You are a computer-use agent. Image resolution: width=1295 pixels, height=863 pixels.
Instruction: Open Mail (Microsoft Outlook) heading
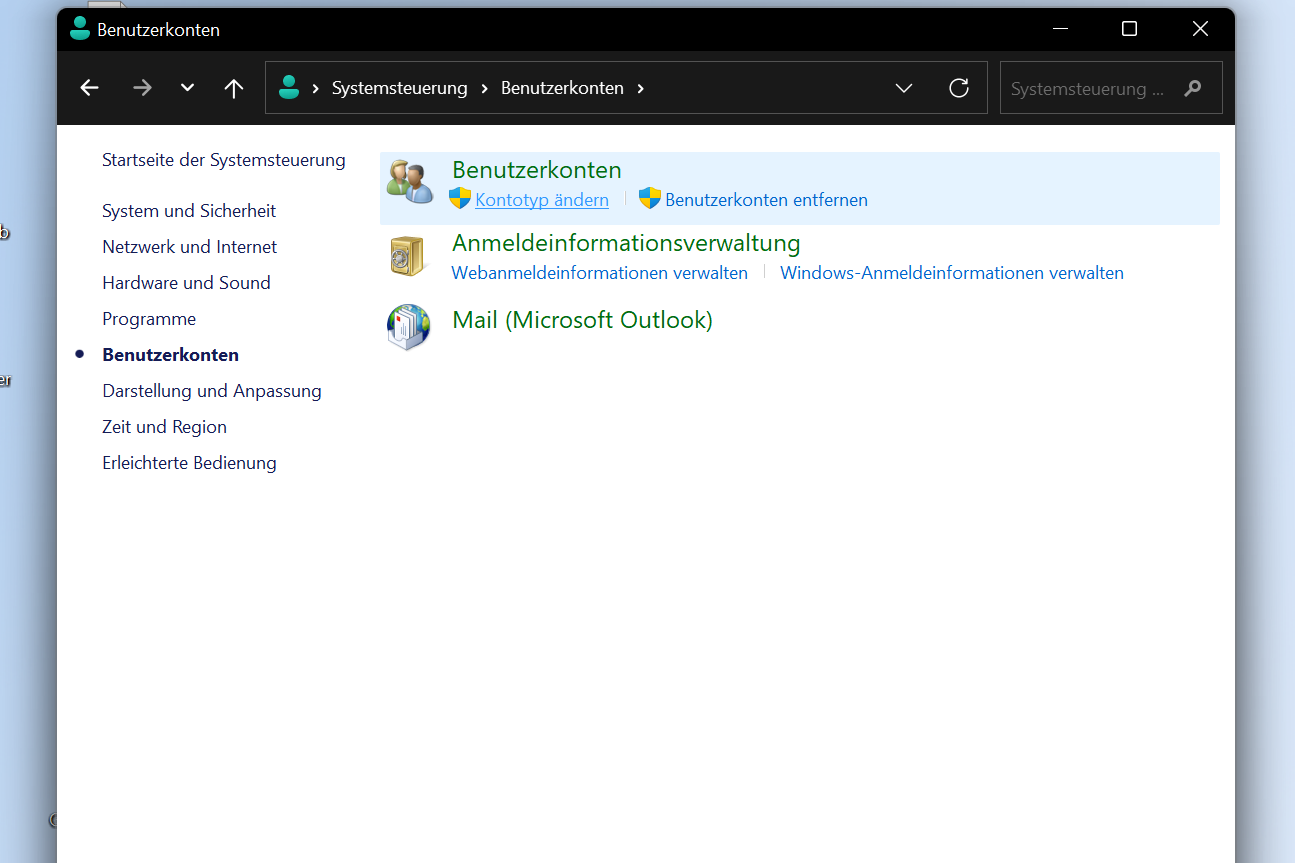pyautogui.click(x=582, y=320)
